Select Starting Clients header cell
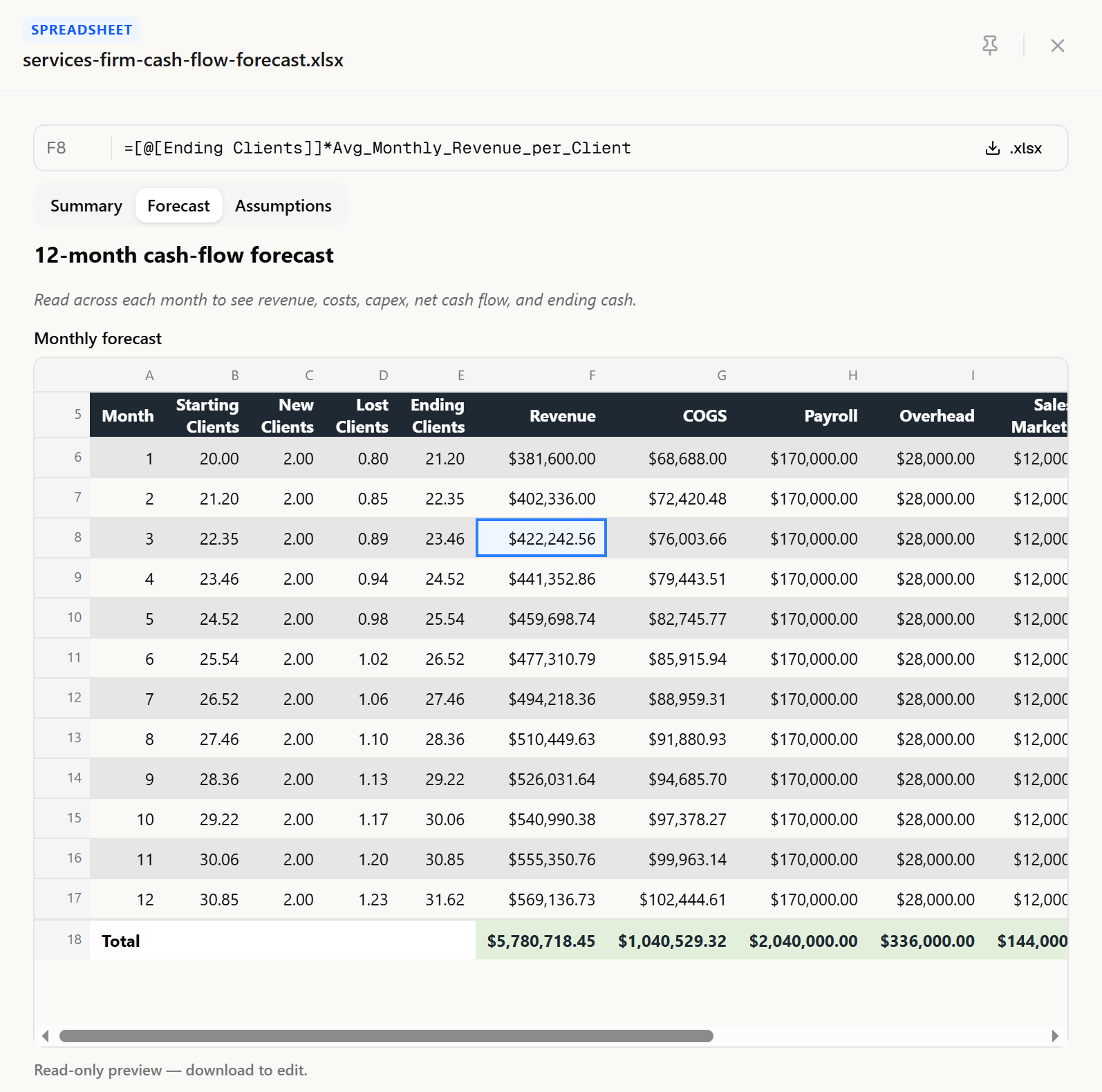This screenshot has width=1102, height=1092. 207,415
